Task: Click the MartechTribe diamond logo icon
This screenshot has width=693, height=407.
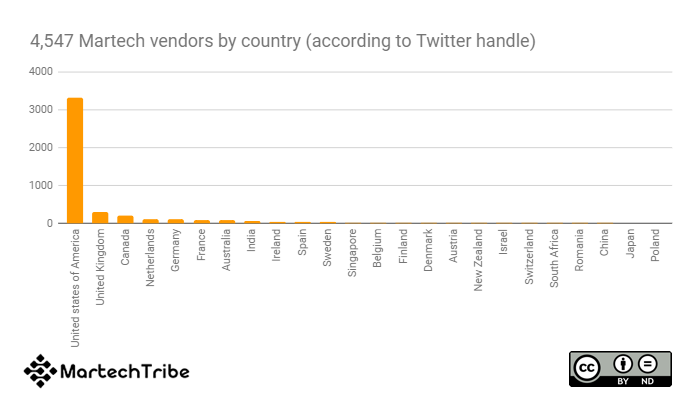Action: tap(39, 371)
